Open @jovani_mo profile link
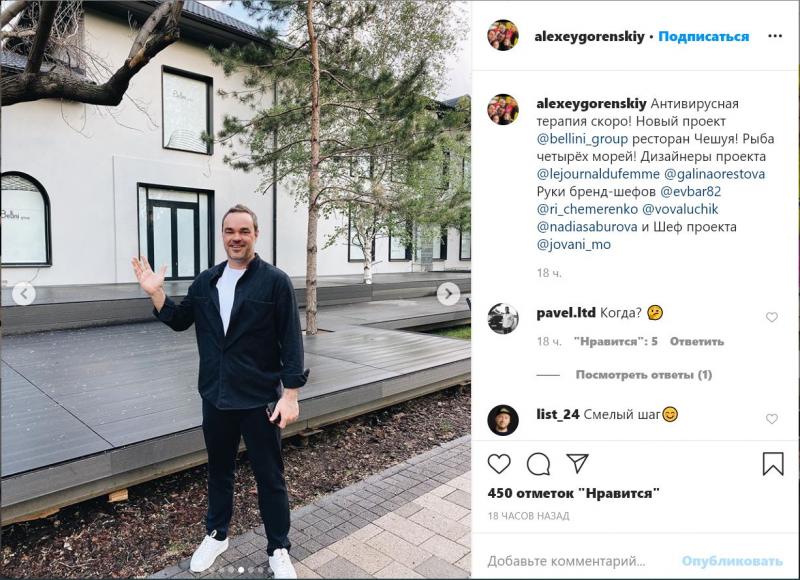Viewport: 800px width, 580px height. [x=573, y=244]
